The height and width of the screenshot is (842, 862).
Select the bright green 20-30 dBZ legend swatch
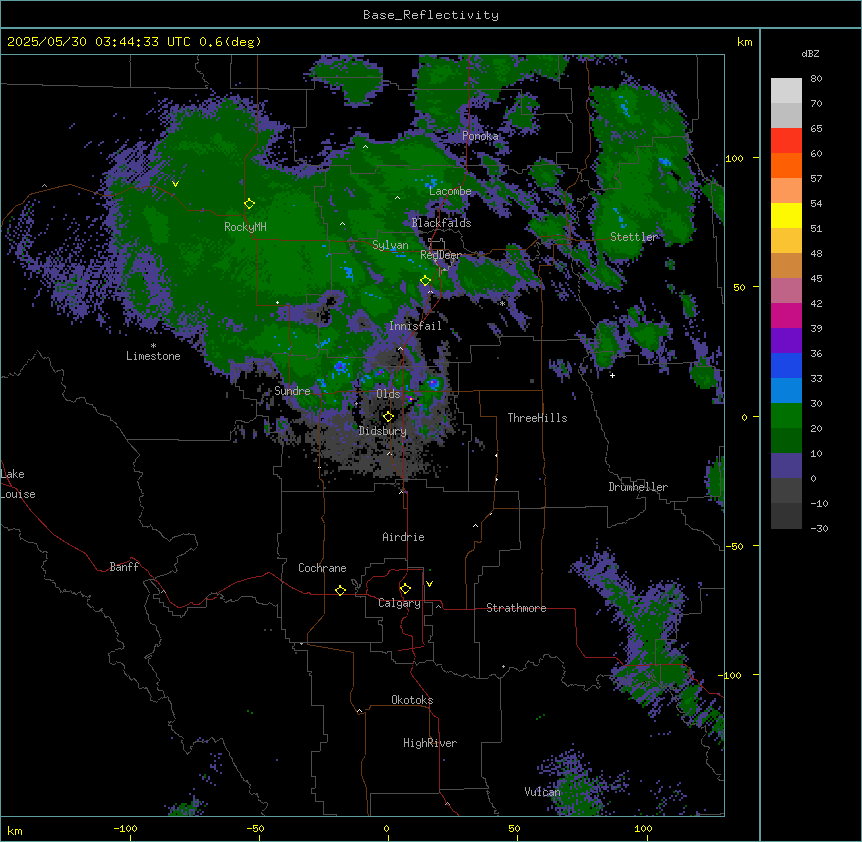[786, 416]
